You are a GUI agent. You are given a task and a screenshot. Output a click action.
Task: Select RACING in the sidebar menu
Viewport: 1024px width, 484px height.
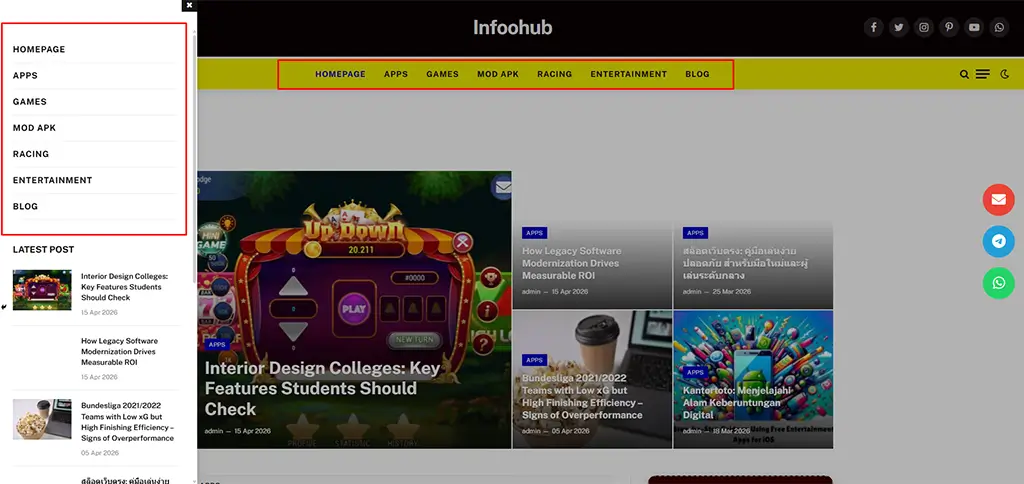[x=31, y=154]
